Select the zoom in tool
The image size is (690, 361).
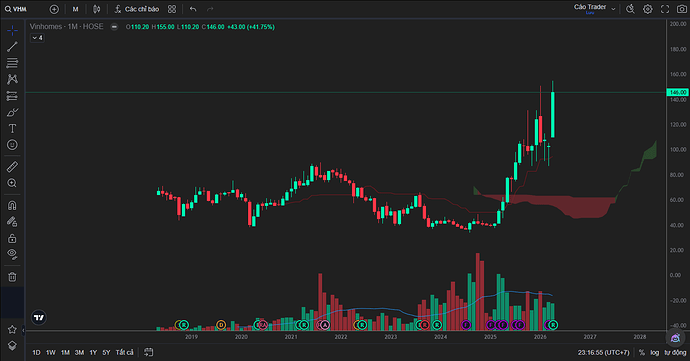click(x=12, y=183)
